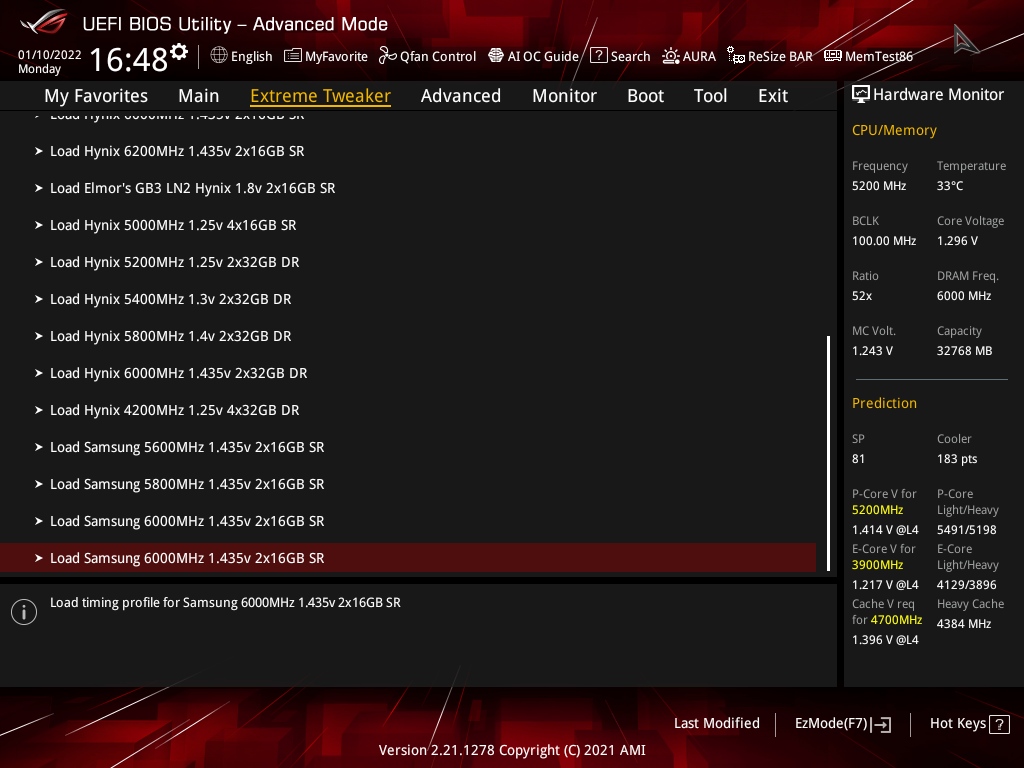
Task: Click the 33°C Temperature value
Action: point(950,186)
